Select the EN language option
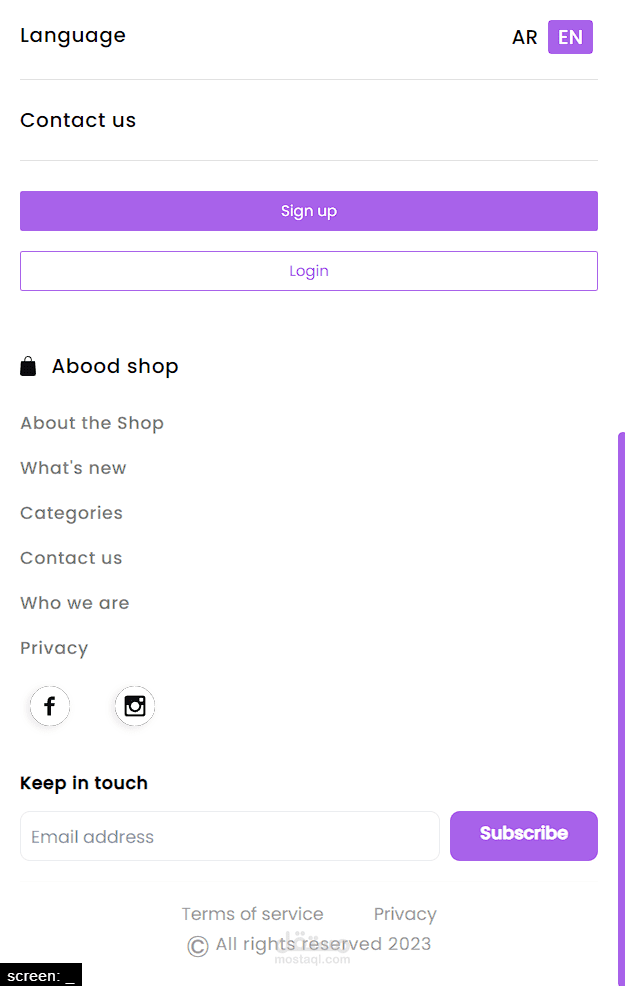The height and width of the screenshot is (986, 625). [570, 37]
